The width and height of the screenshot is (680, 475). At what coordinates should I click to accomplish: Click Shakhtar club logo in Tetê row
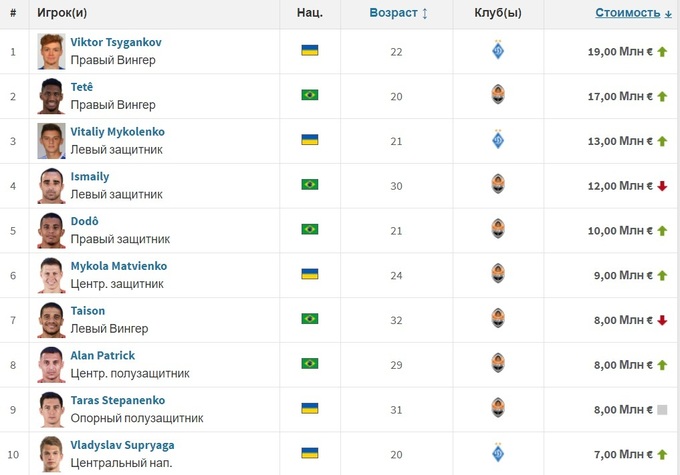click(x=498, y=96)
